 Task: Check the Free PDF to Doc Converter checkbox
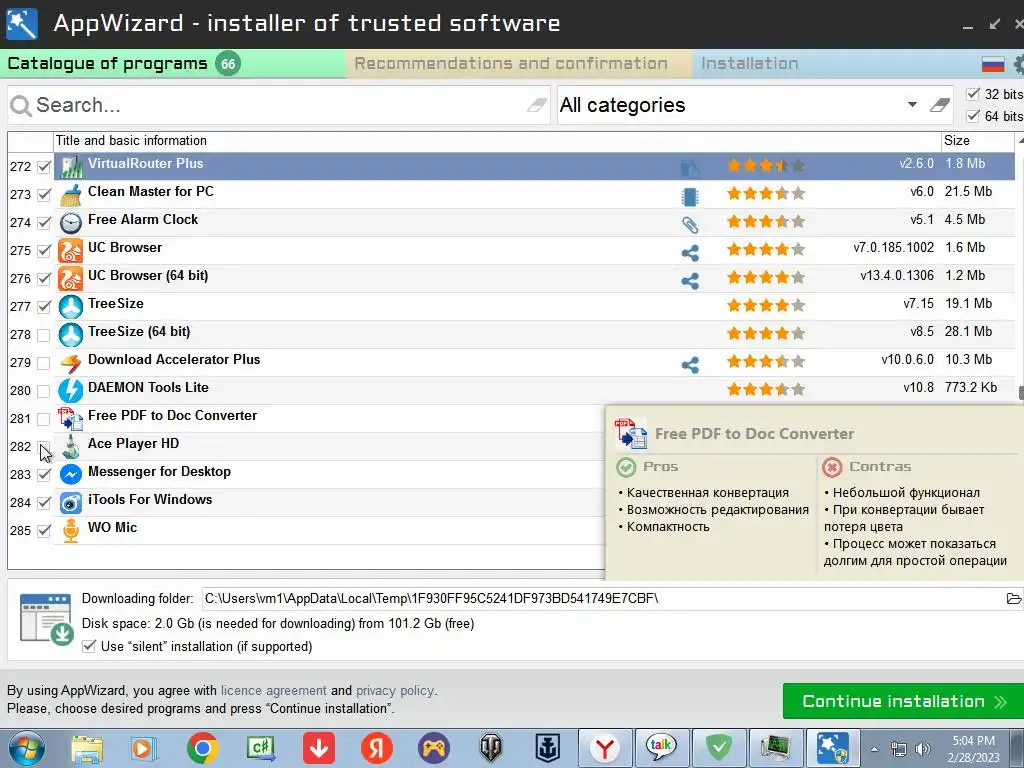point(44,419)
